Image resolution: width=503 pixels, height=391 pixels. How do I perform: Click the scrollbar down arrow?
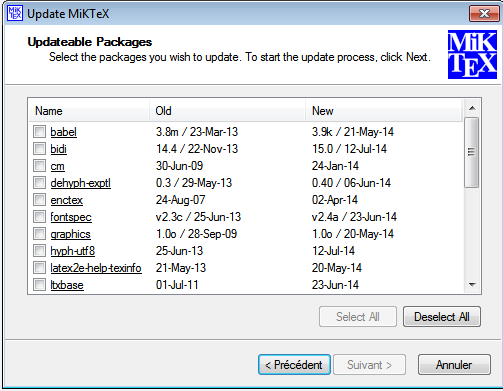472,285
